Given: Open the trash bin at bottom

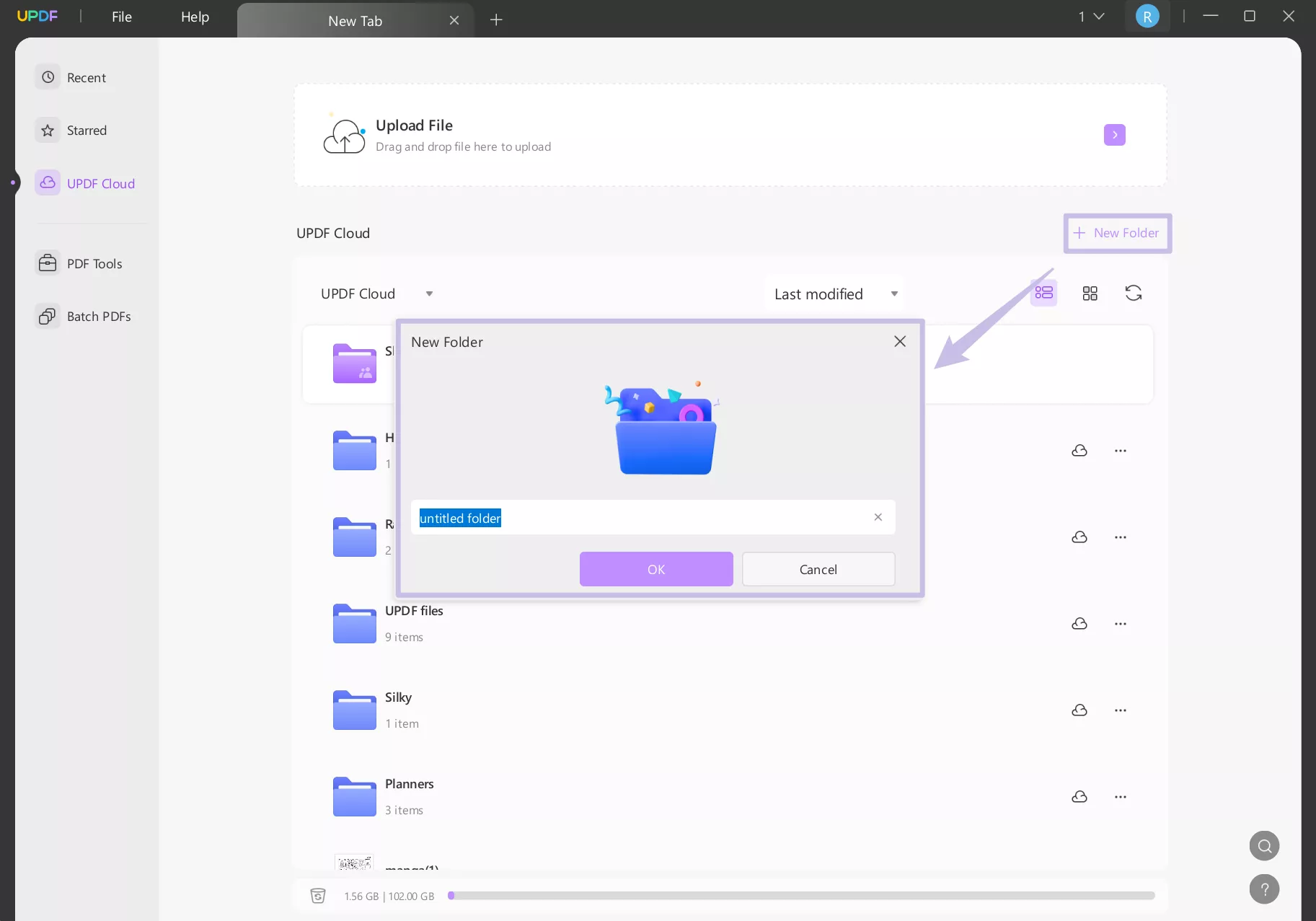Looking at the screenshot, I should point(317,896).
